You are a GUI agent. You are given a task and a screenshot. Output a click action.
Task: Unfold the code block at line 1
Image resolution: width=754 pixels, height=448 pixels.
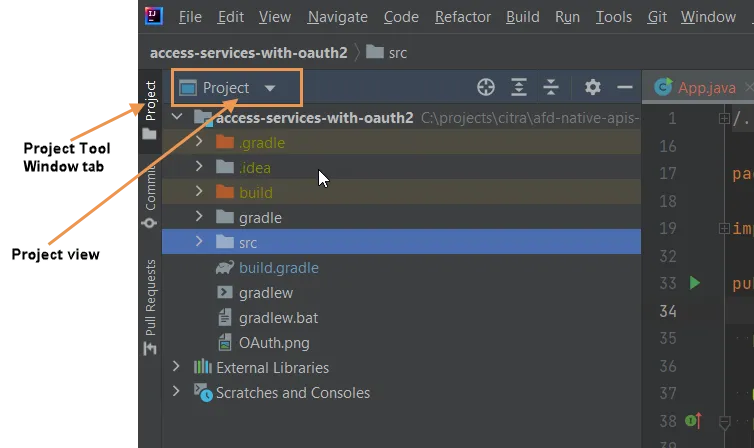(x=724, y=118)
